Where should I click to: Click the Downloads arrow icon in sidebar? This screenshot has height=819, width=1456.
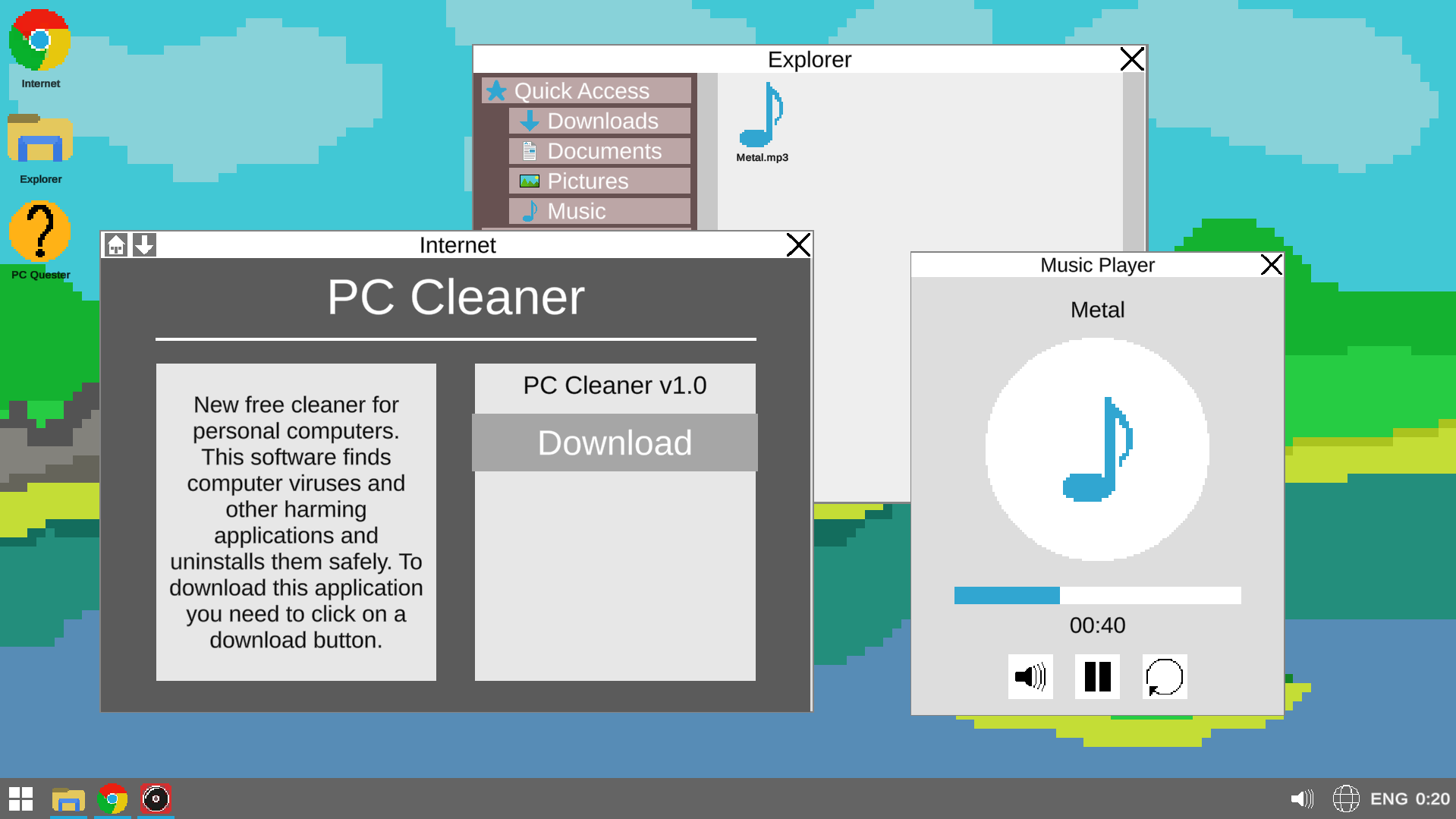(x=530, y=121)
